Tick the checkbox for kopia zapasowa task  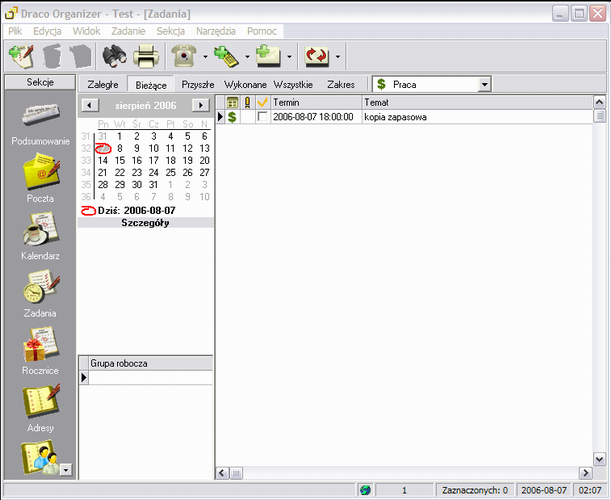pyautogui.click(x=263, y=117)
